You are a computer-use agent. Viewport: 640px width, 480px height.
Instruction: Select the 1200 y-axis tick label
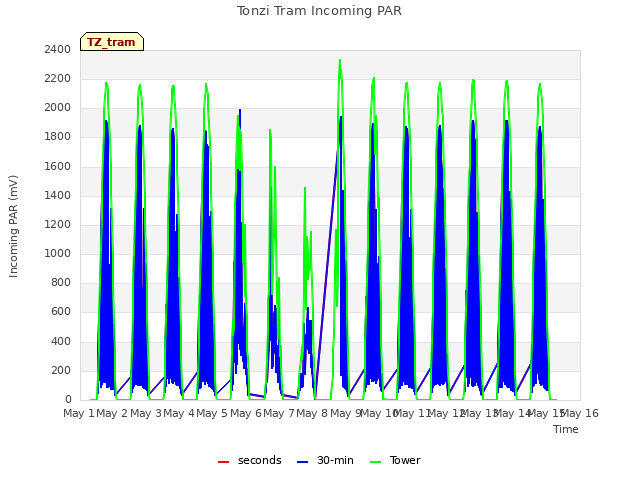pos(58,224)
